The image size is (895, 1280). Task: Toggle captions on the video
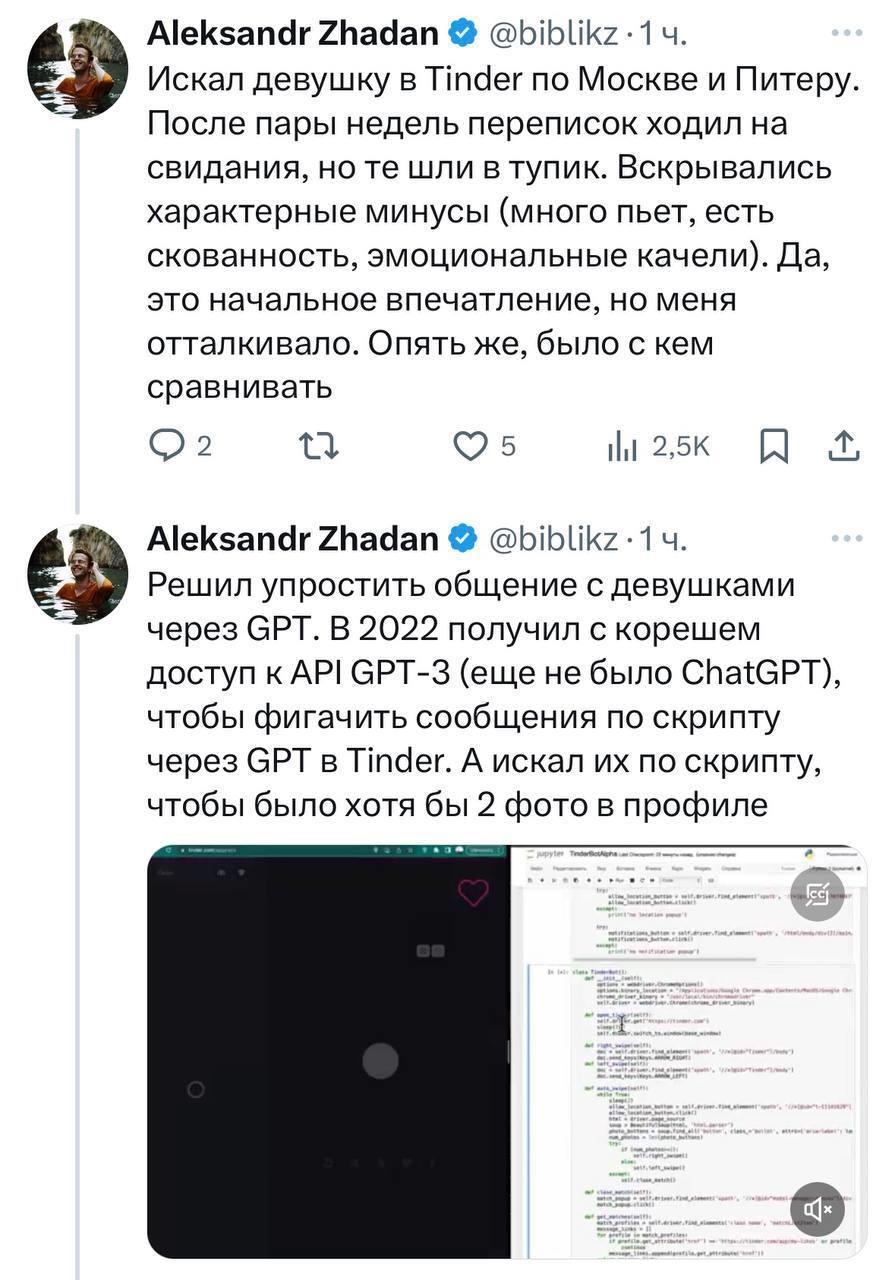(x=817, y=896)
